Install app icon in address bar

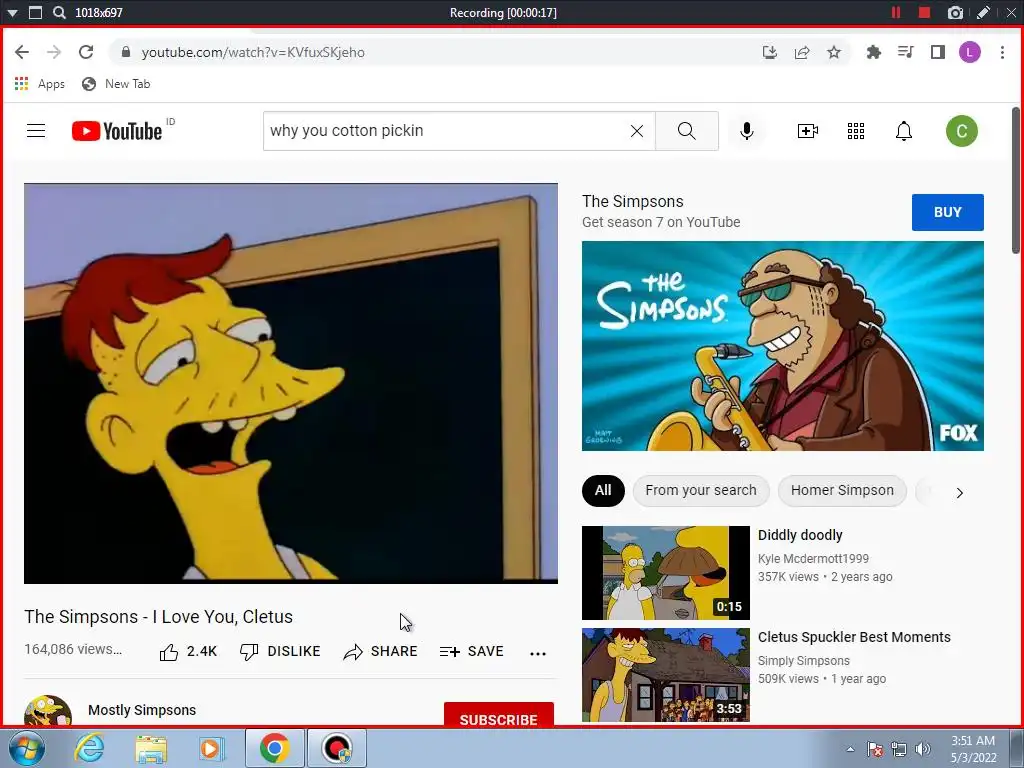click(770, 52)
